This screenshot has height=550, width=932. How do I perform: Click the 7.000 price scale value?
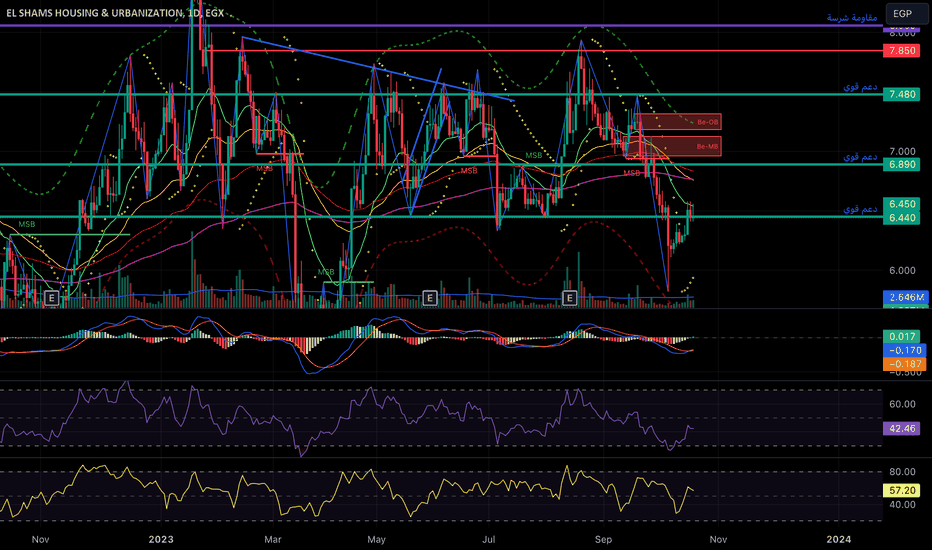click(x=902, y=152)
